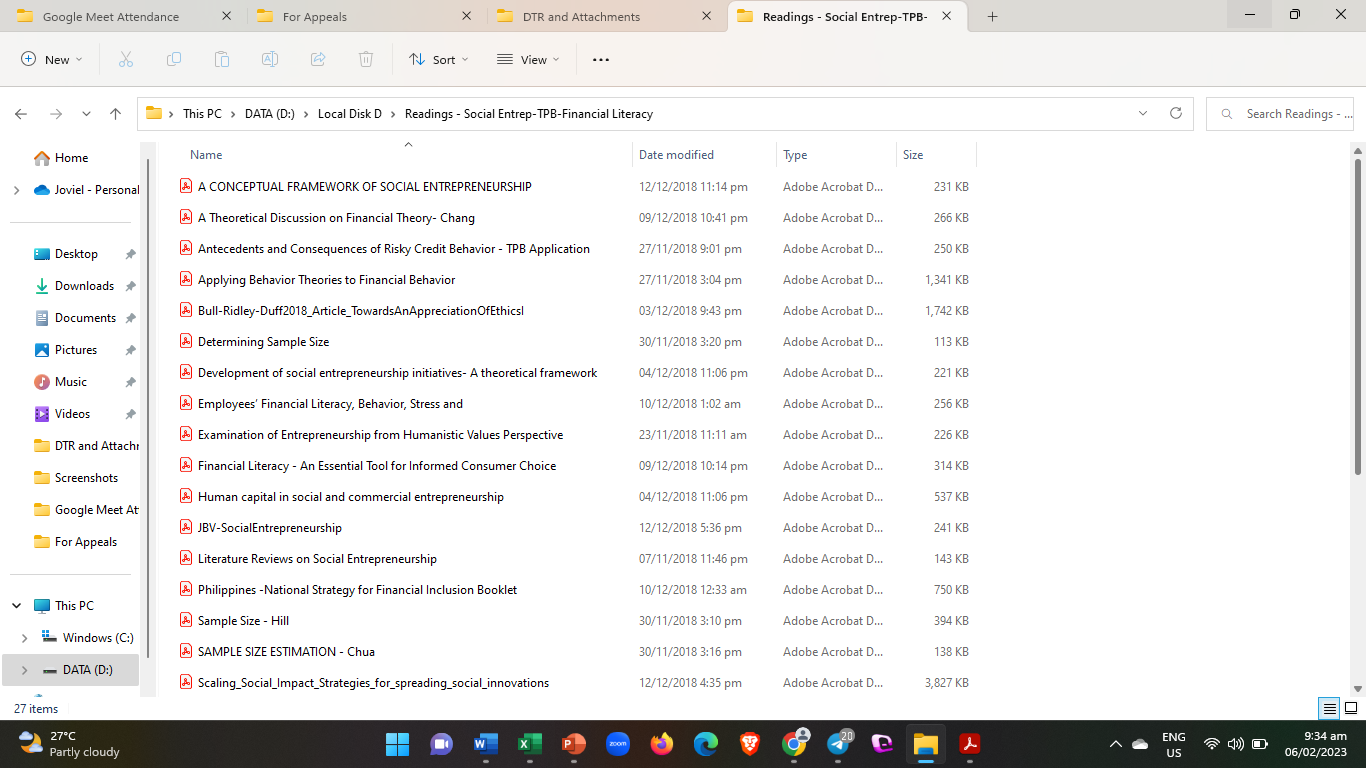Switch to the Details view layout toggle
1366x768 pixels.
[1329, 709]
